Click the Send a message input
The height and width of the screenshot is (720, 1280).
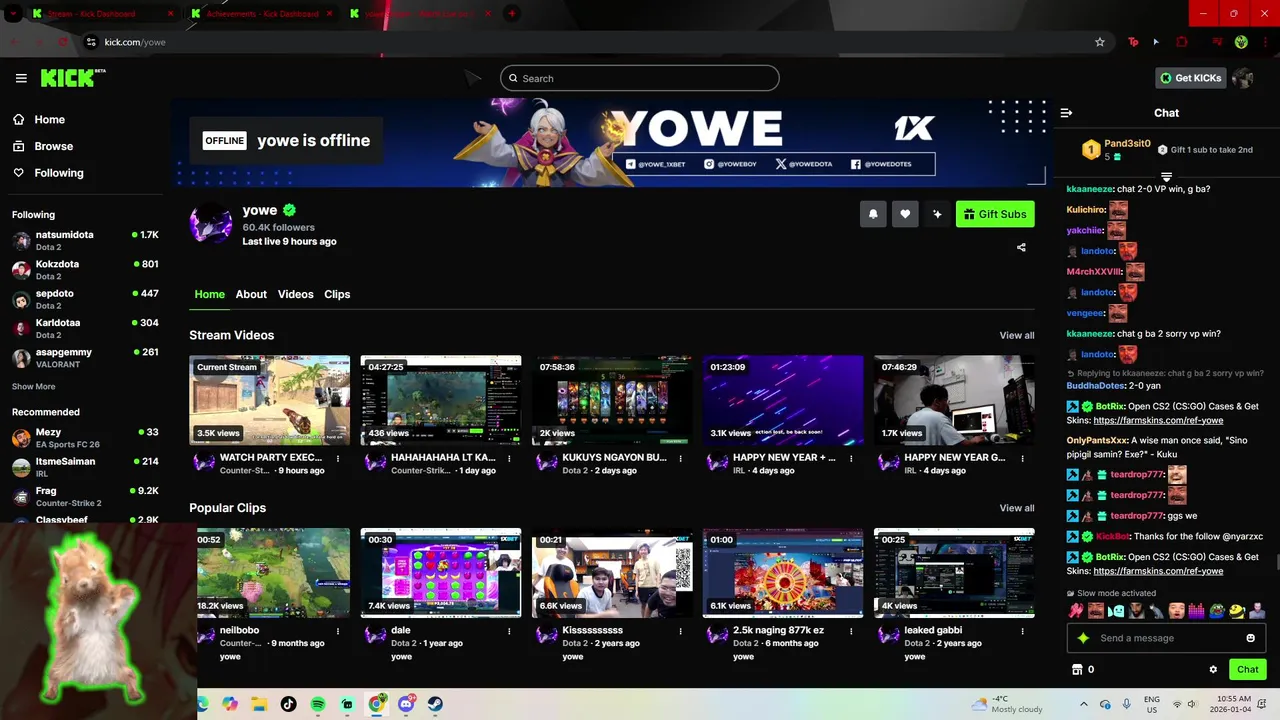1165,638
